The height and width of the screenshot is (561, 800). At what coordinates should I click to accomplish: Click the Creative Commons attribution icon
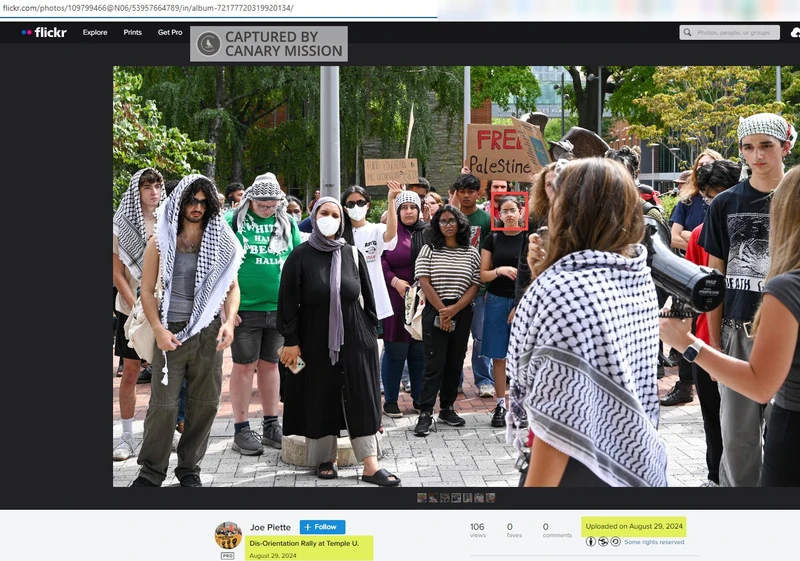pos(590,541)
